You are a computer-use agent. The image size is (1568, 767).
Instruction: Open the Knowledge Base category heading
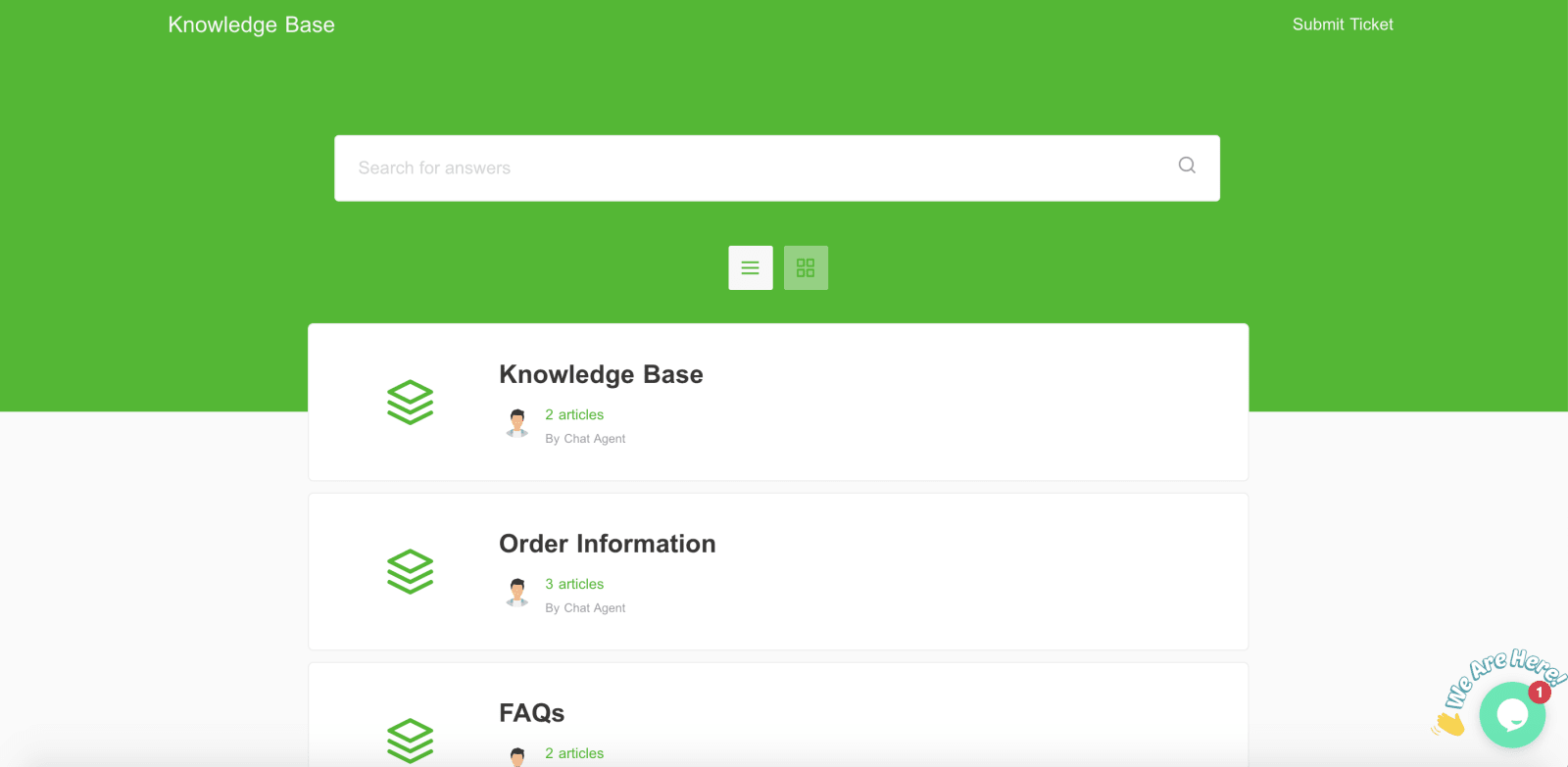601,374
